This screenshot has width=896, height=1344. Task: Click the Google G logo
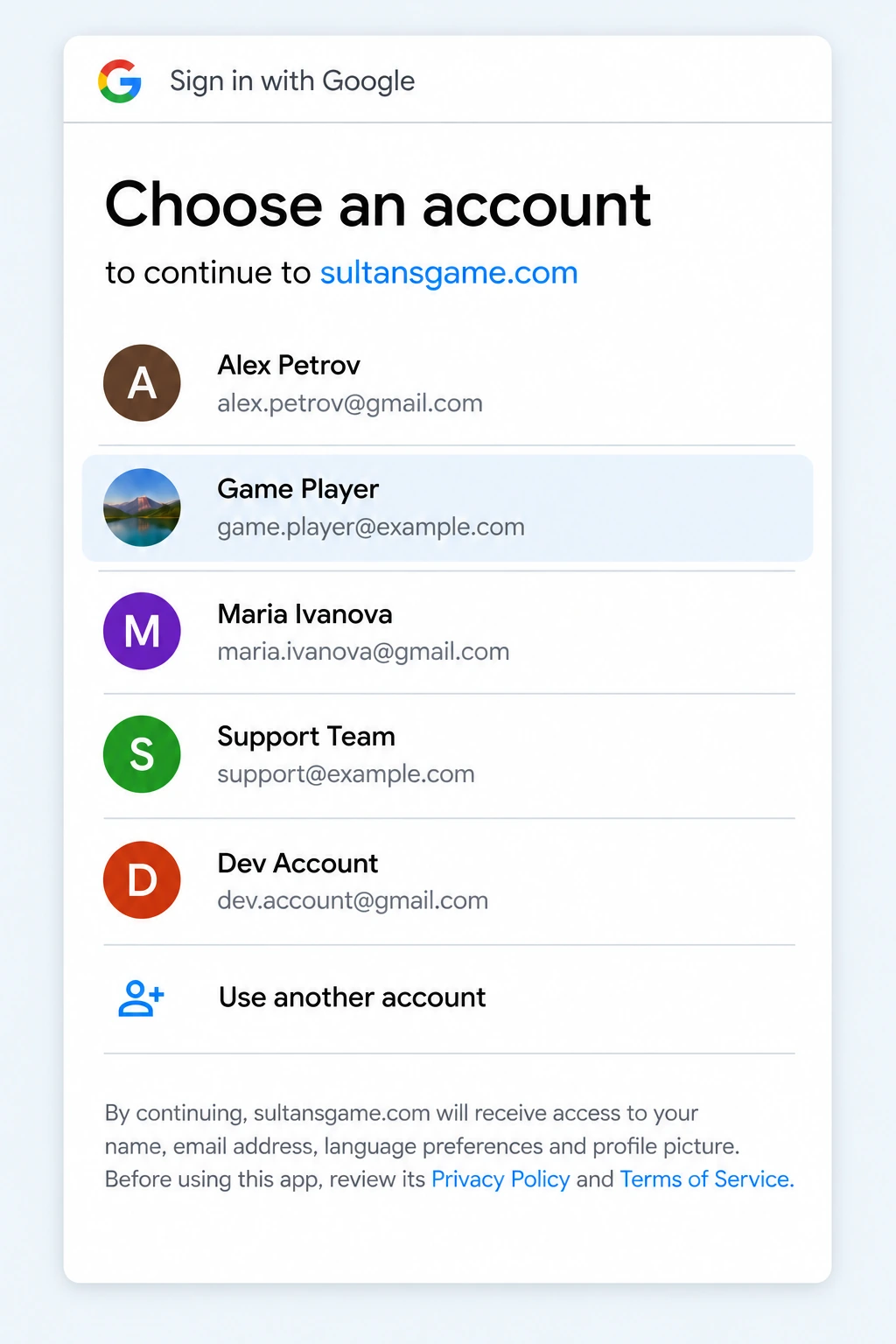click(x=120, y=80)
